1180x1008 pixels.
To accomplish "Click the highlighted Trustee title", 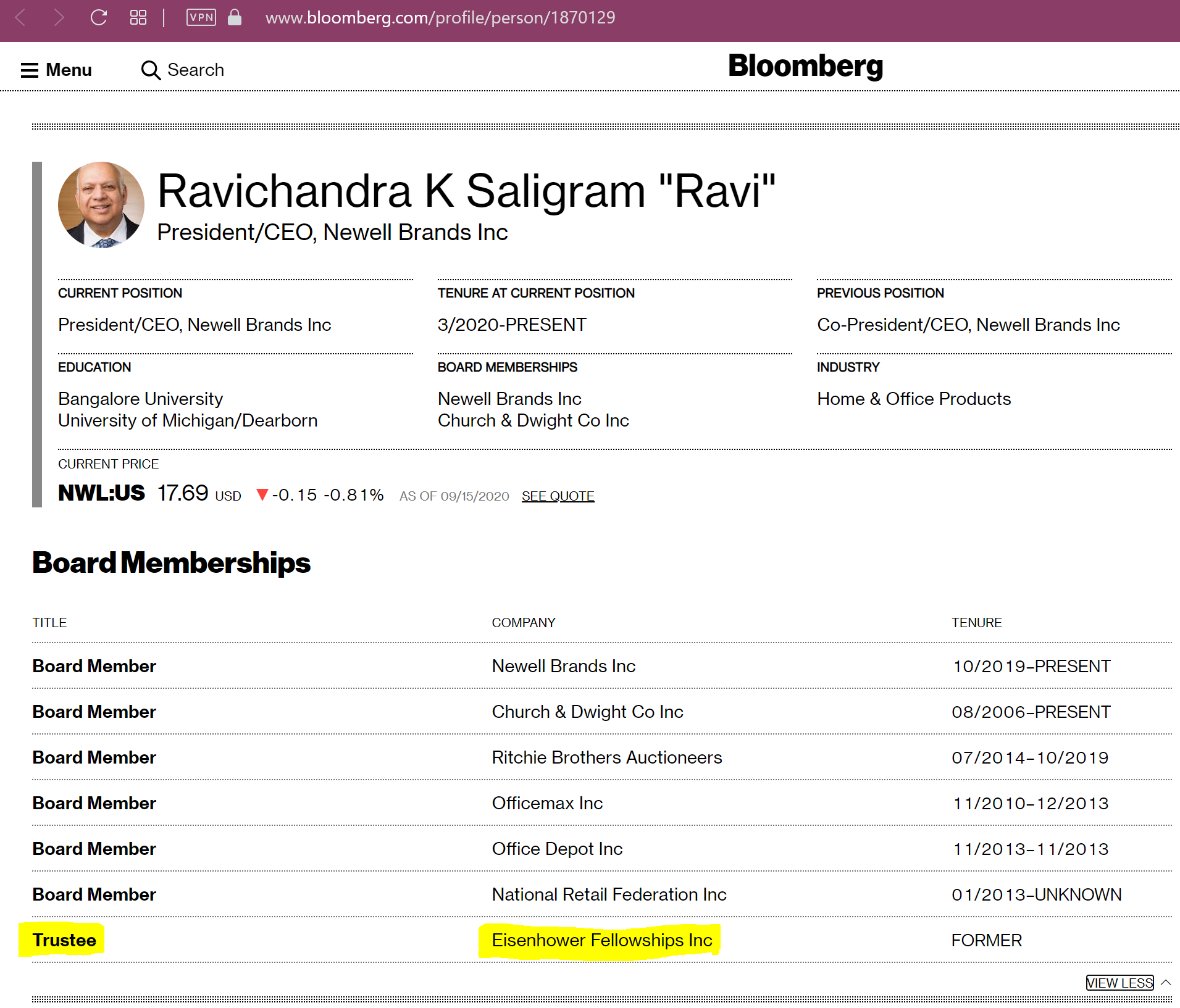I will click(x=64, y=940).
